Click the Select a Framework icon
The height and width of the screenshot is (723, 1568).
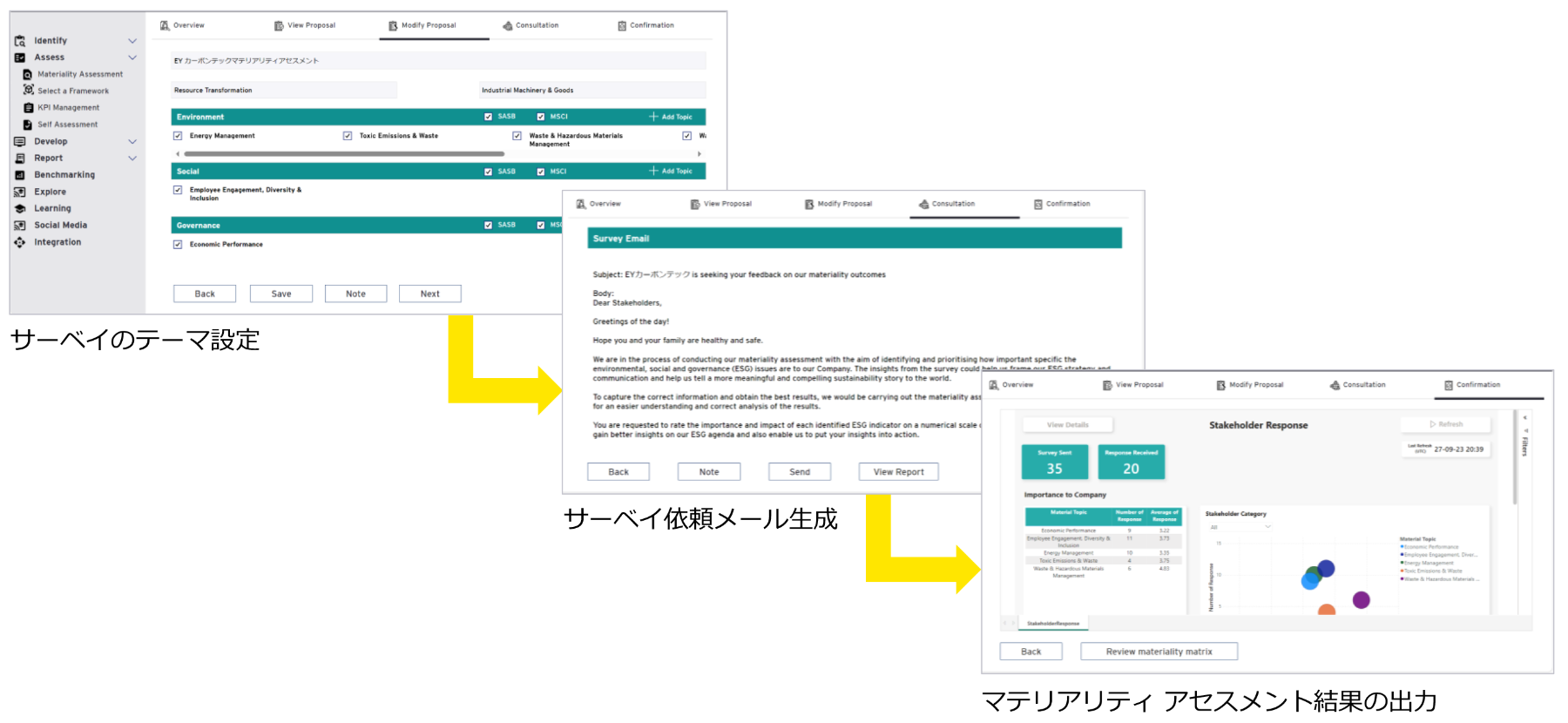point(29,91)
